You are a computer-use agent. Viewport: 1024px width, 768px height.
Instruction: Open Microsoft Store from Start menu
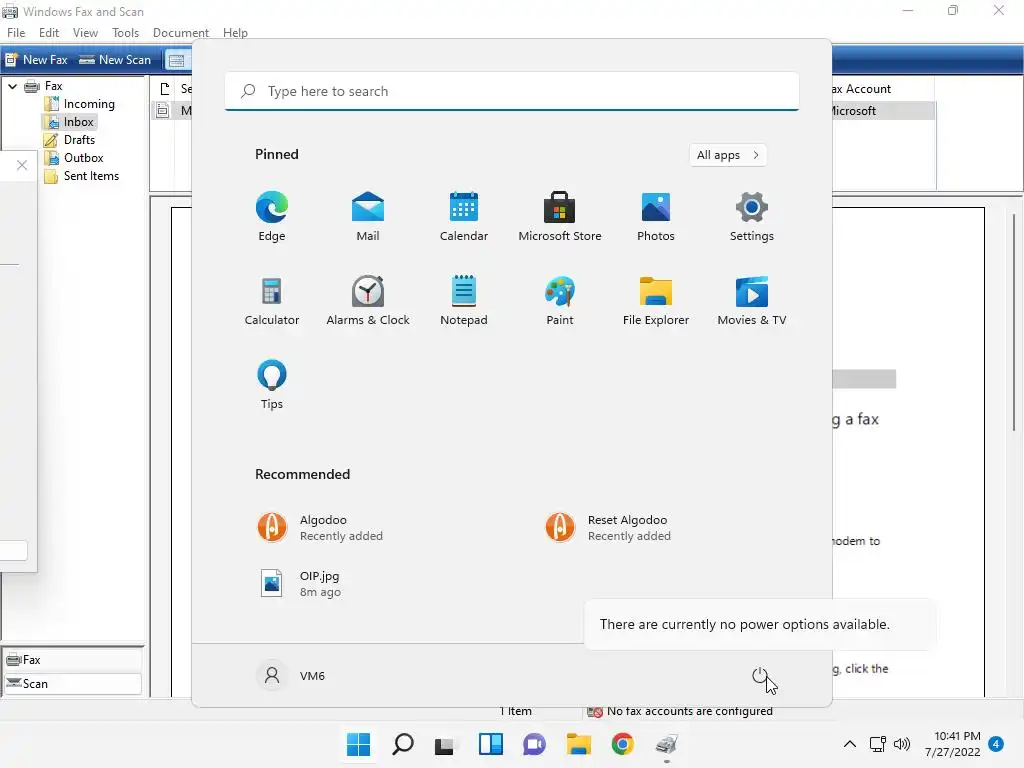[x=560, y=216]
